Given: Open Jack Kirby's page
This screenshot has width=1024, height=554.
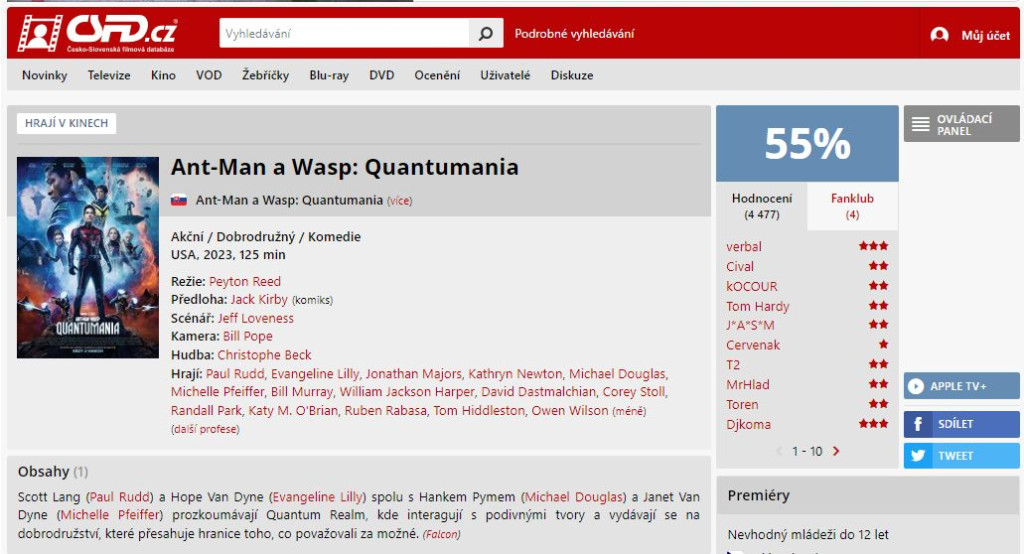Looking at the screenshot, I should pos(259,299).
